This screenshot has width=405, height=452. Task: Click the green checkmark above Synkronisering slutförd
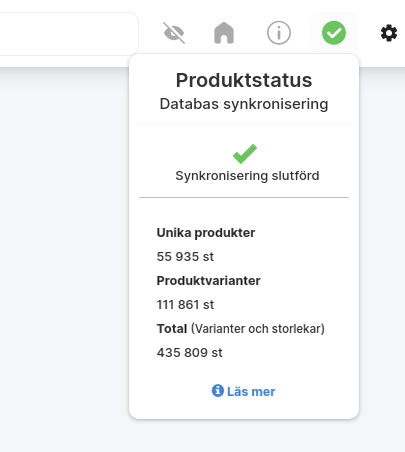245,154
